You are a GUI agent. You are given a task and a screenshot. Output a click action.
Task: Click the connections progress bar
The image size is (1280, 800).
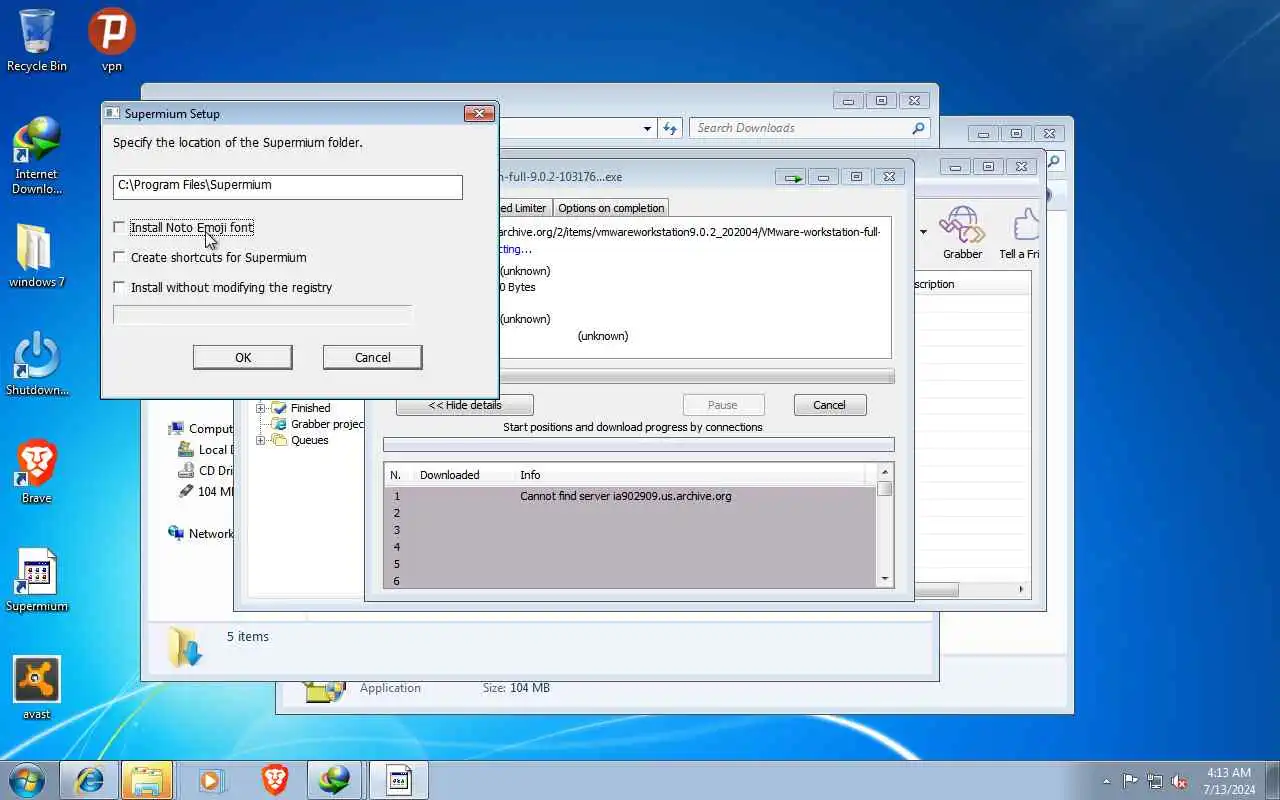639,445
